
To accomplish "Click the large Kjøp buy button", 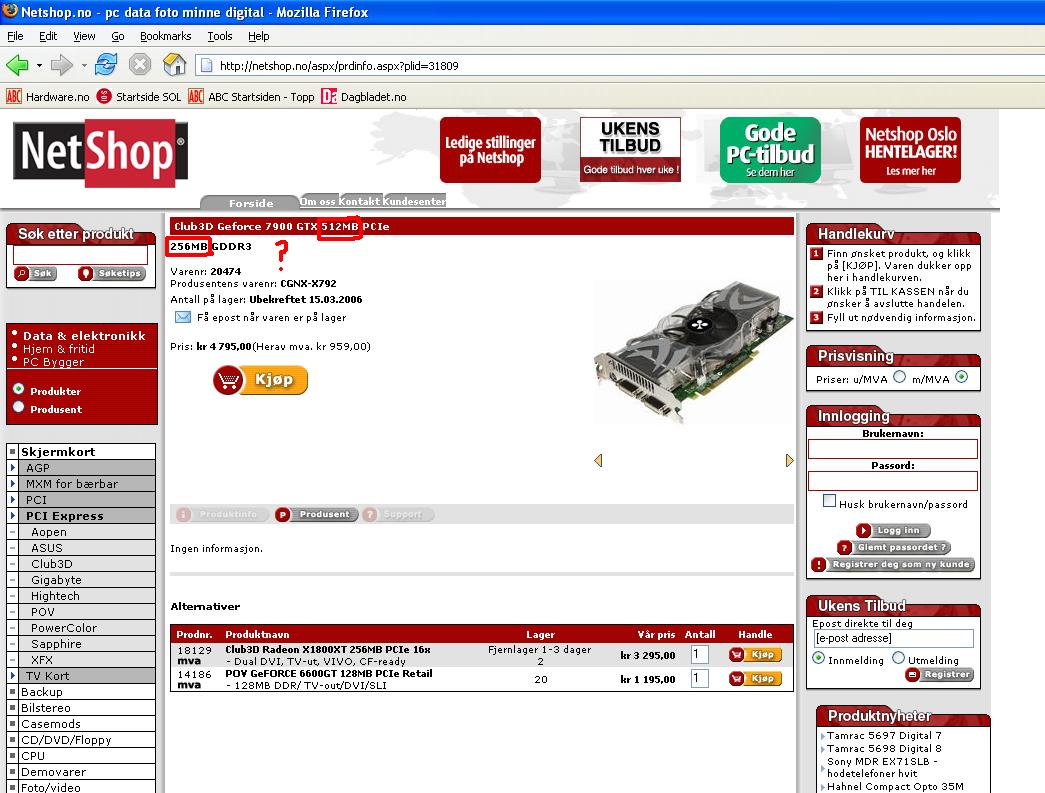I will coord(261,380).
